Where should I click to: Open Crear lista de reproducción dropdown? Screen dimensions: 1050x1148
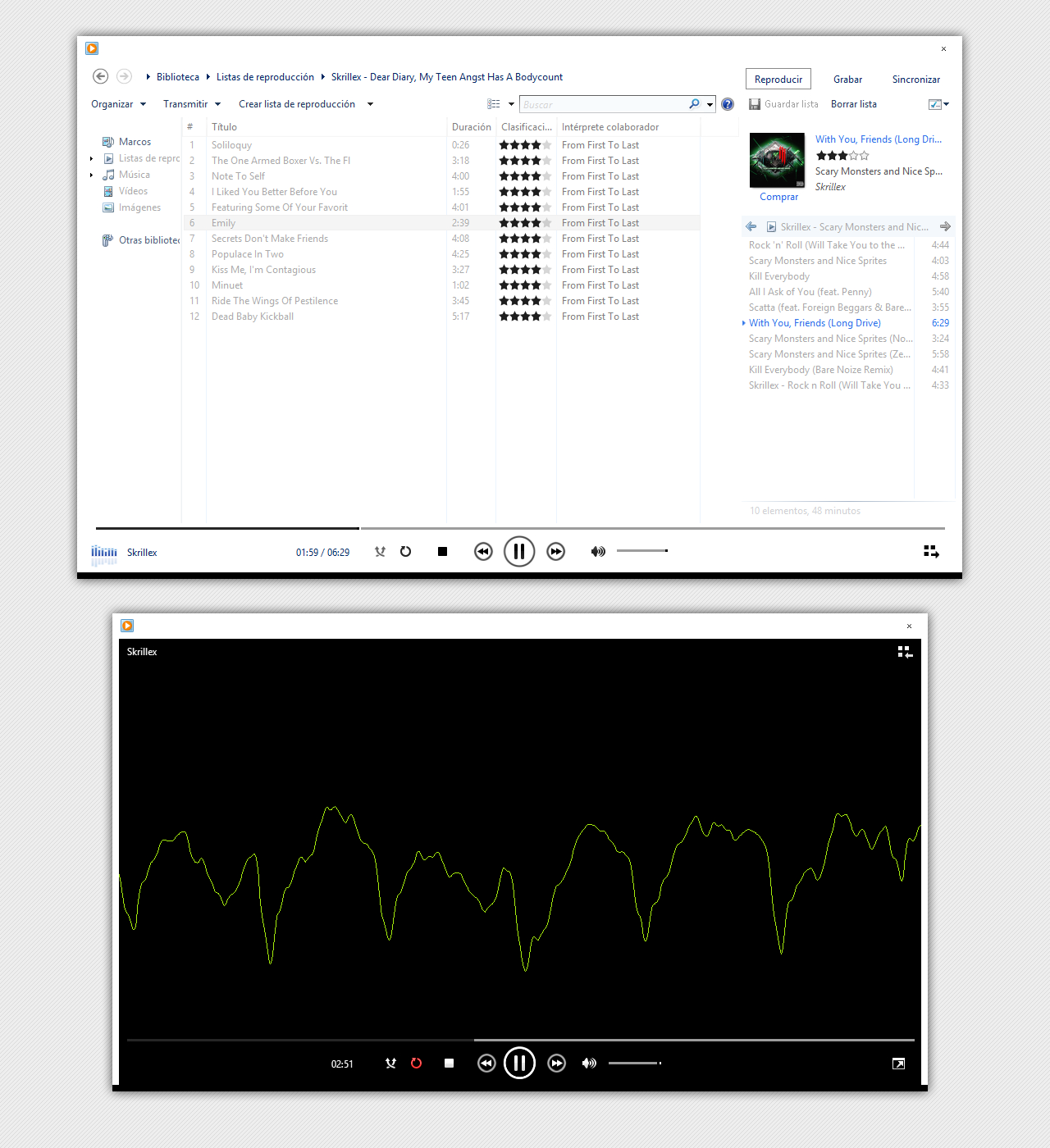tap(306, 104)
